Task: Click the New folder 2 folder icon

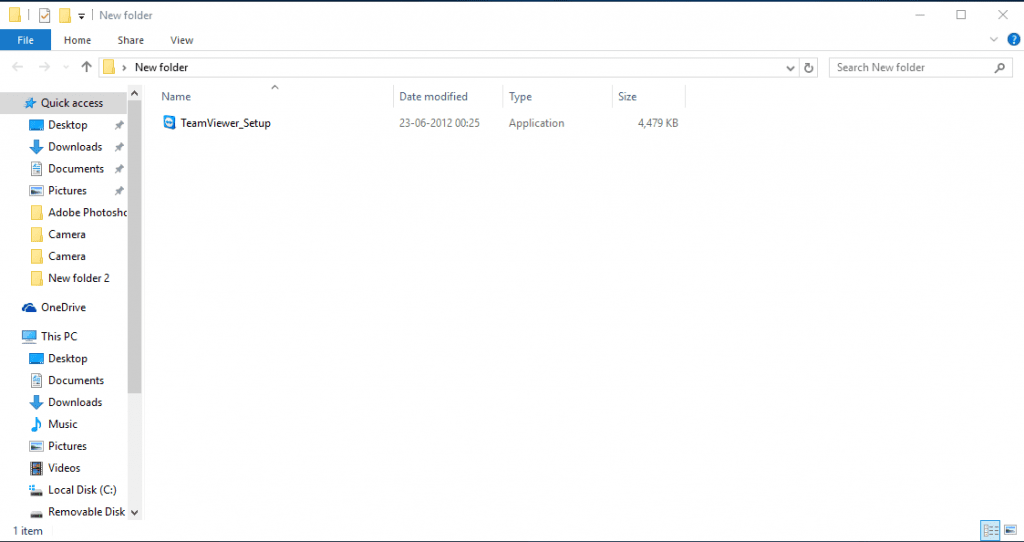Action: [x=37, y=278]
